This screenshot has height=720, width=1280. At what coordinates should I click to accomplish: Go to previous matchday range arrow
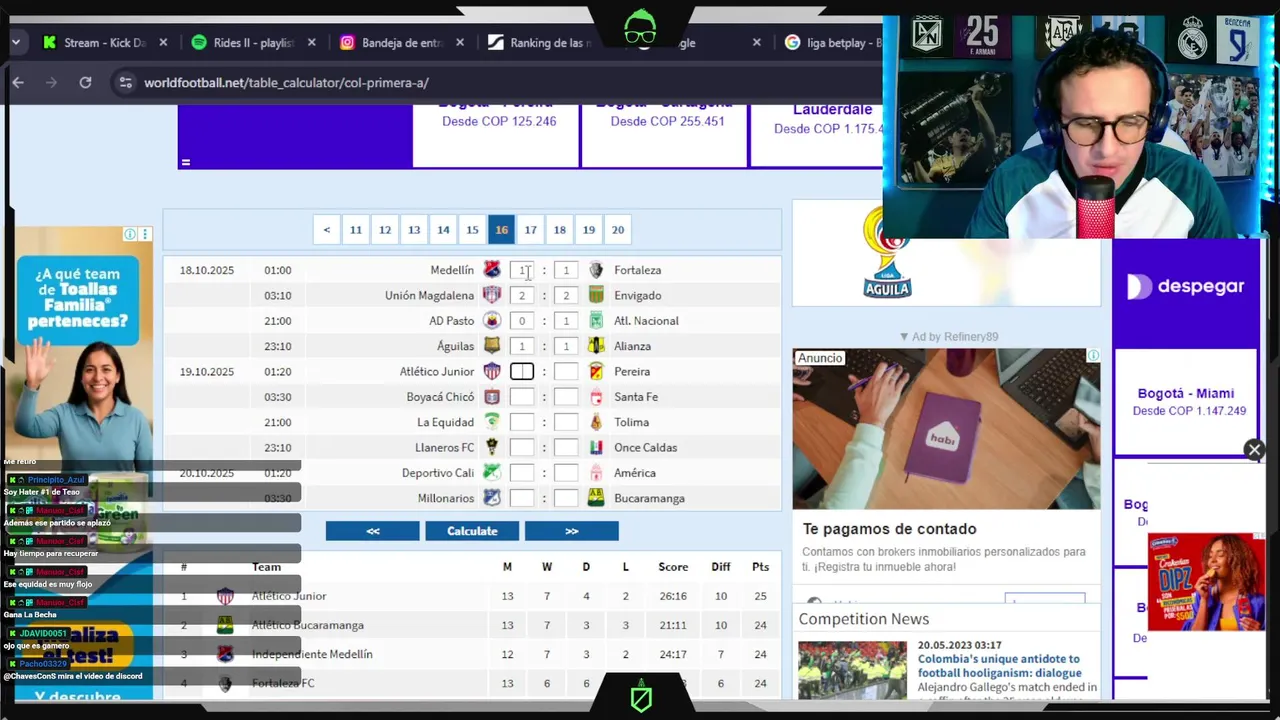coord(326,230)
